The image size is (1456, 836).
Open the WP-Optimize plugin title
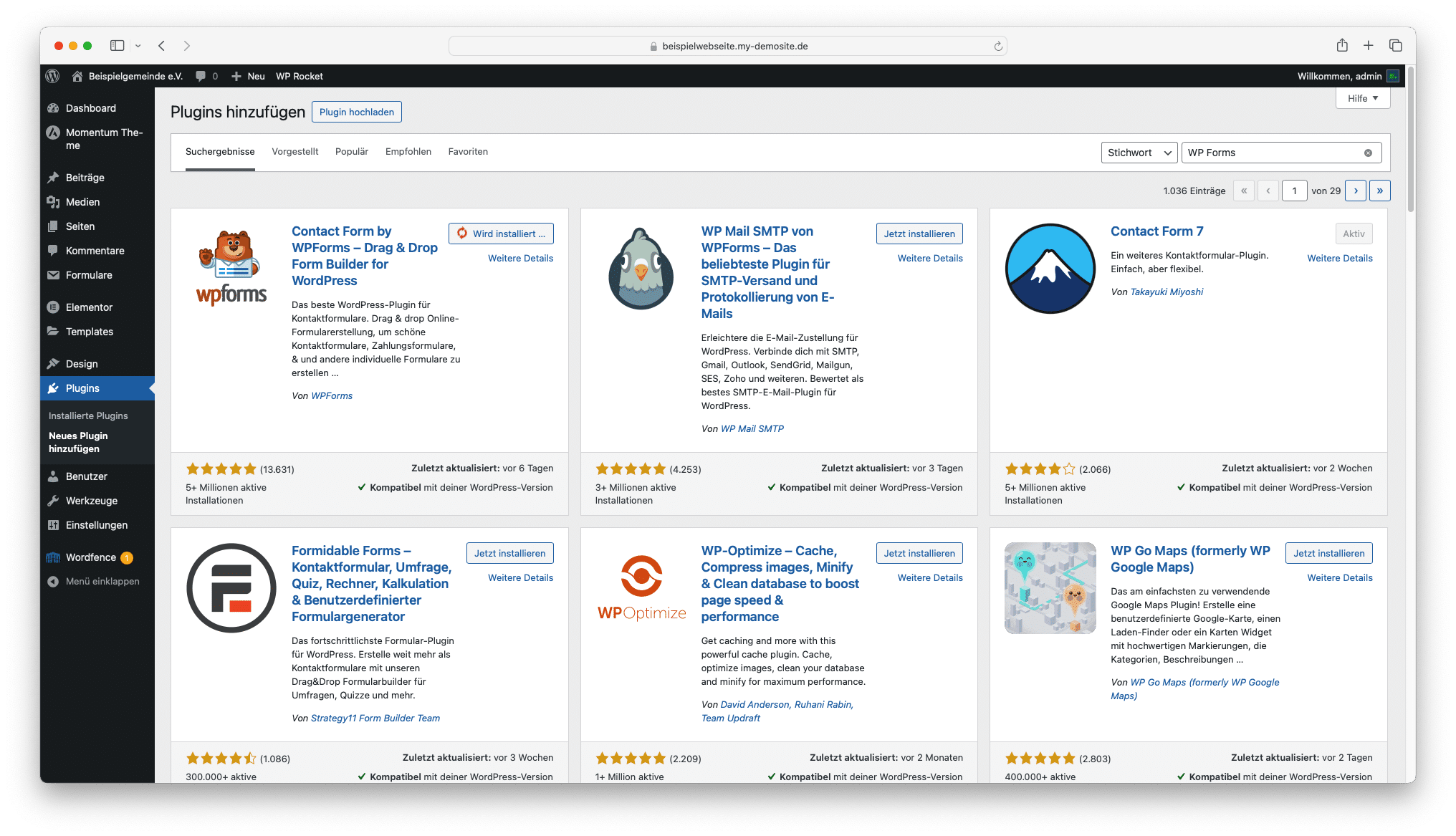click(780, 583)
